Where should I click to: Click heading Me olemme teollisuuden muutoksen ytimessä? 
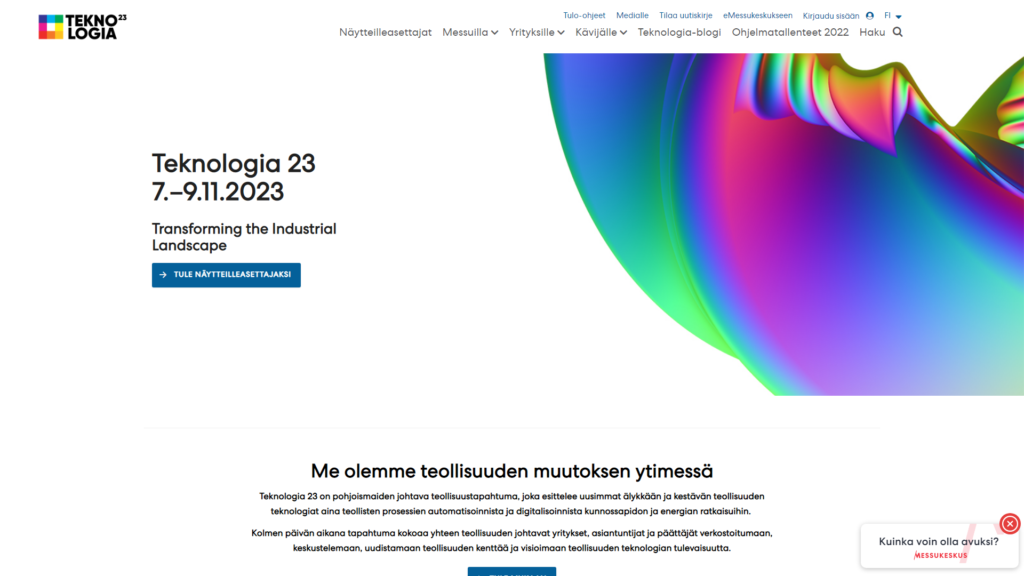(512, 471)
